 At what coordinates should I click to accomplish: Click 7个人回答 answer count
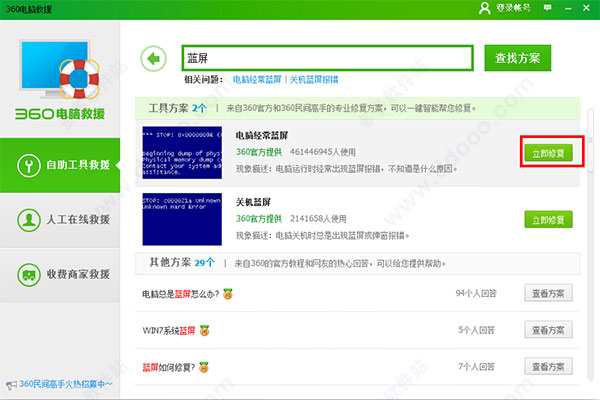point(476,367)
